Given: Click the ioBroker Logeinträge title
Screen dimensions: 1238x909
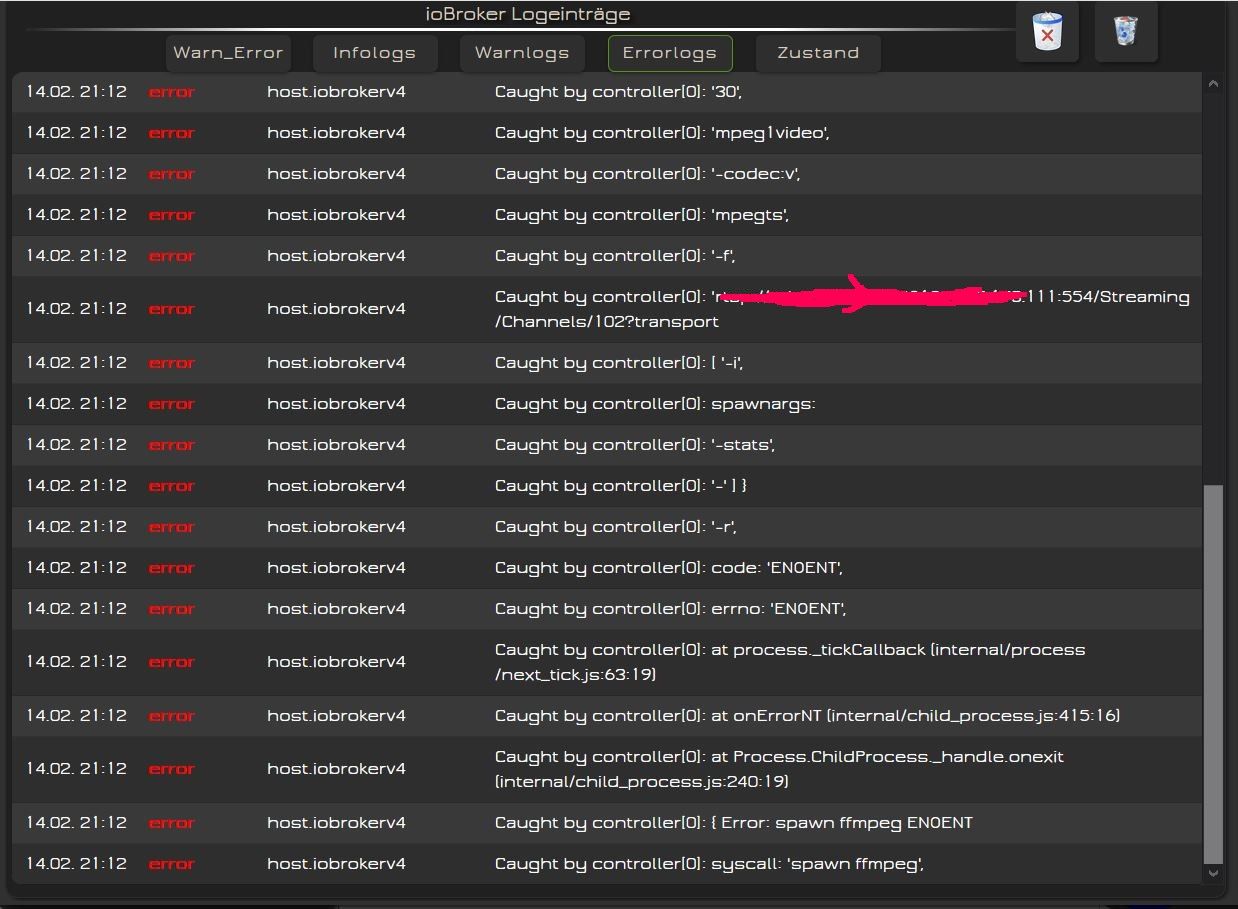Looking at the screenshot, I should coord(528,14).
